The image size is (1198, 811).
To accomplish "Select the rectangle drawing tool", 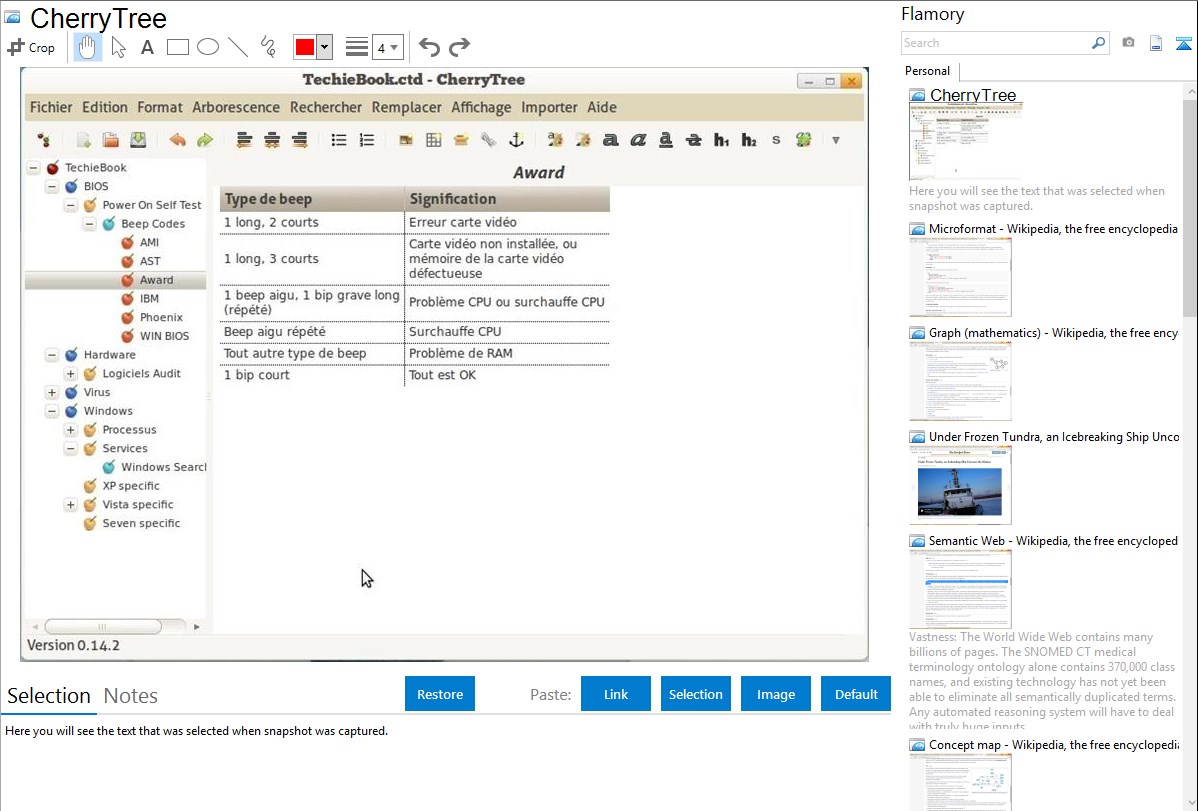I will [177, 47].
